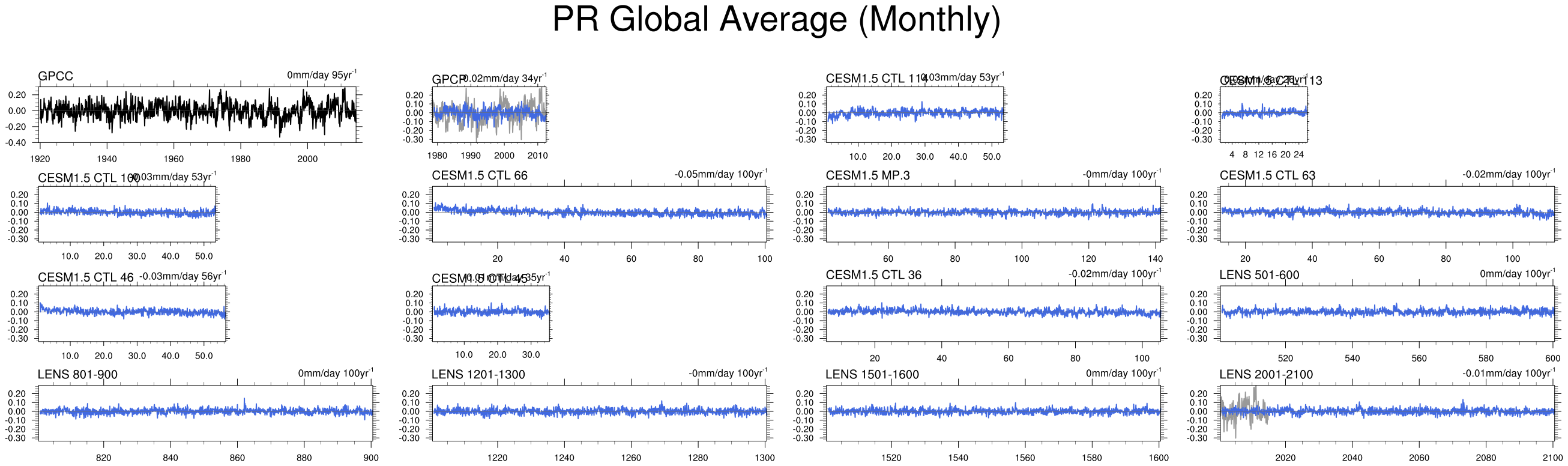
Task: Select the GPCC time series plot
Action: [x=198, y=114]
